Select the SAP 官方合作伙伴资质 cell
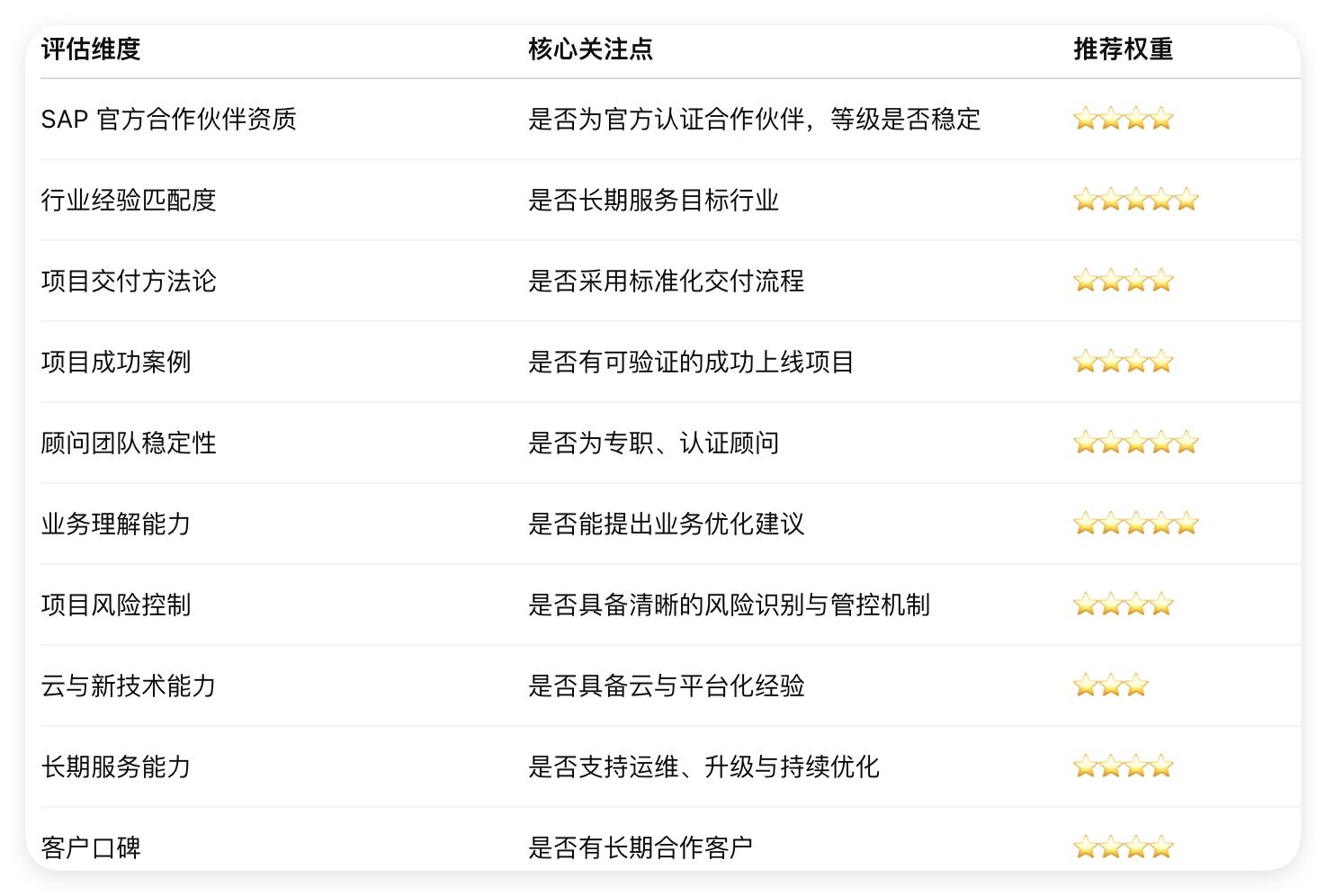The image size is (1326, 896). coord(168,119)
